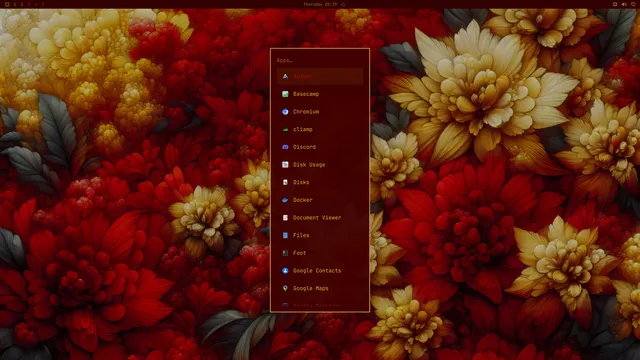Click the volume icon in top bar
Viewport: 640px width, 360px height.
(x=624, y=4)
